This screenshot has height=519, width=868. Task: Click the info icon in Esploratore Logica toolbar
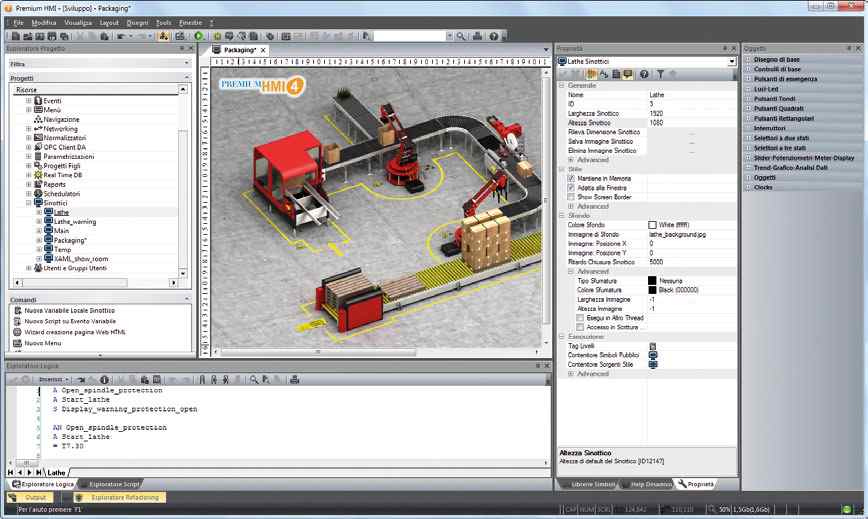pyautogui.click(x=105, y=380)
